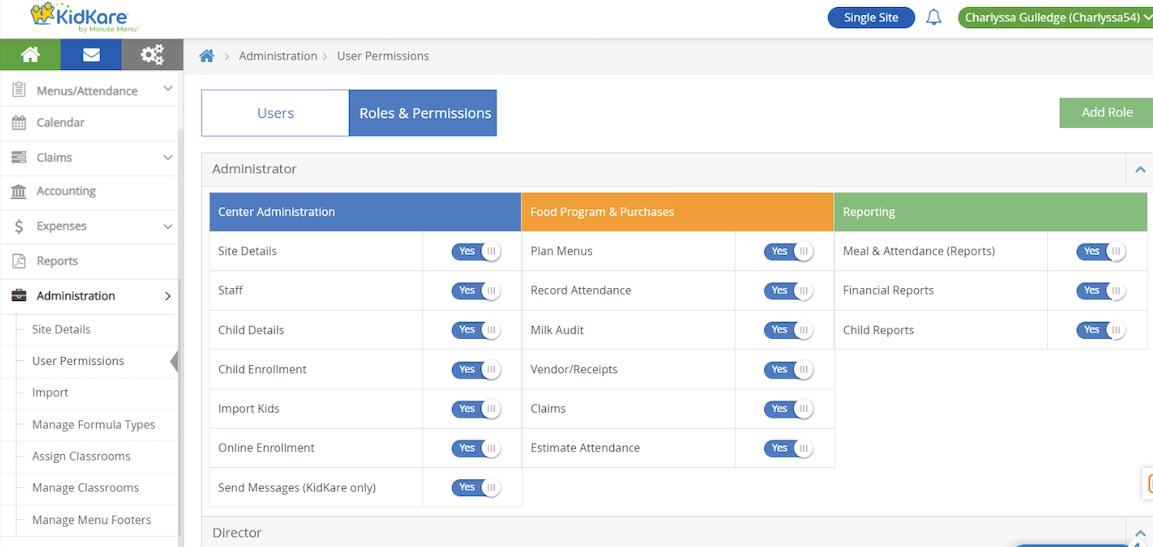Click the Add Role button
The image size is (1153, 547).
1106,112
